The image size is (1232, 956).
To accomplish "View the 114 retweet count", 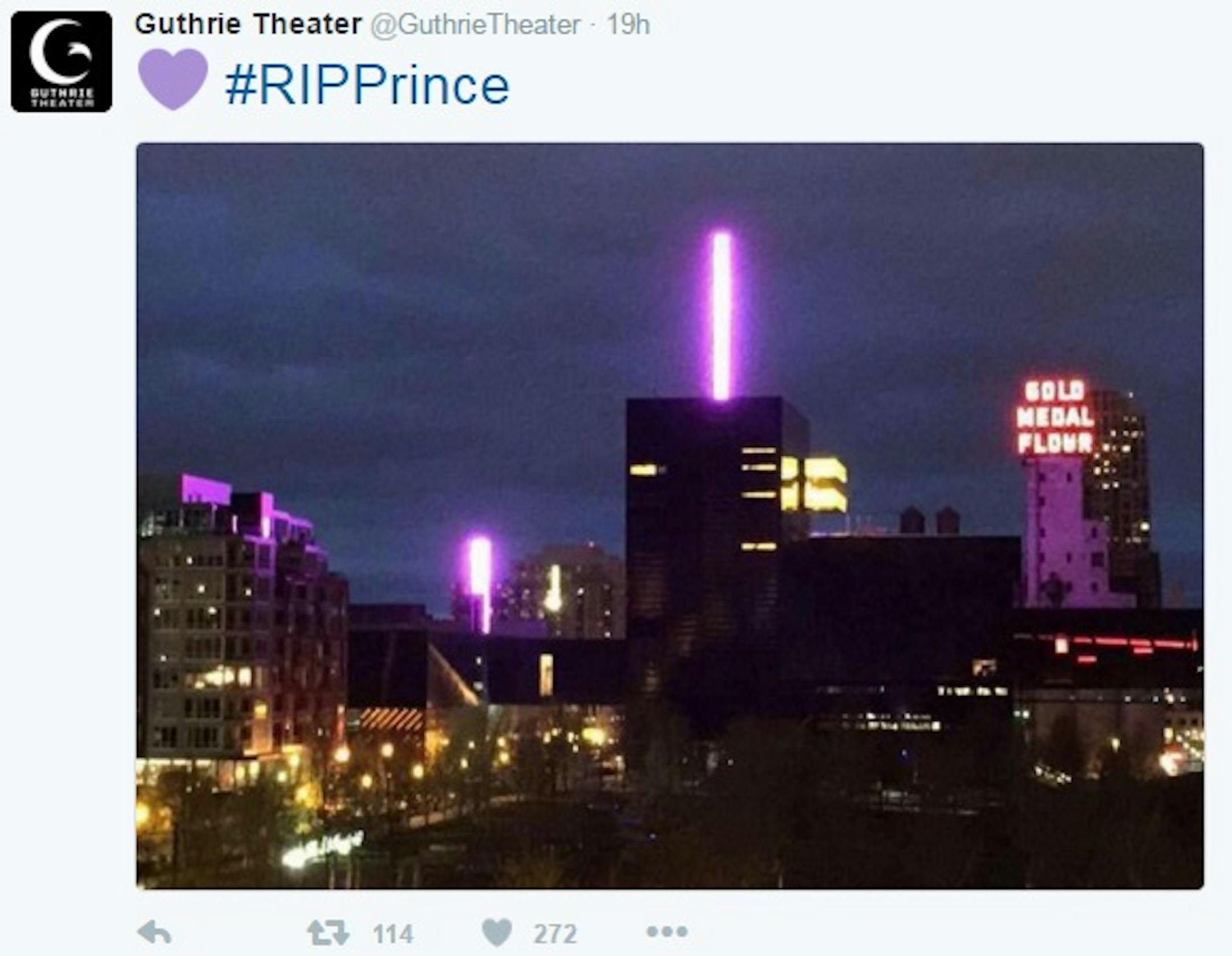I will 393,934.
